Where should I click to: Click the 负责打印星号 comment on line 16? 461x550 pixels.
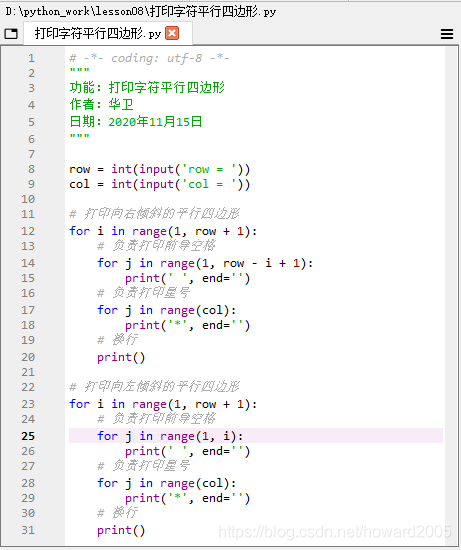point(144,293)
